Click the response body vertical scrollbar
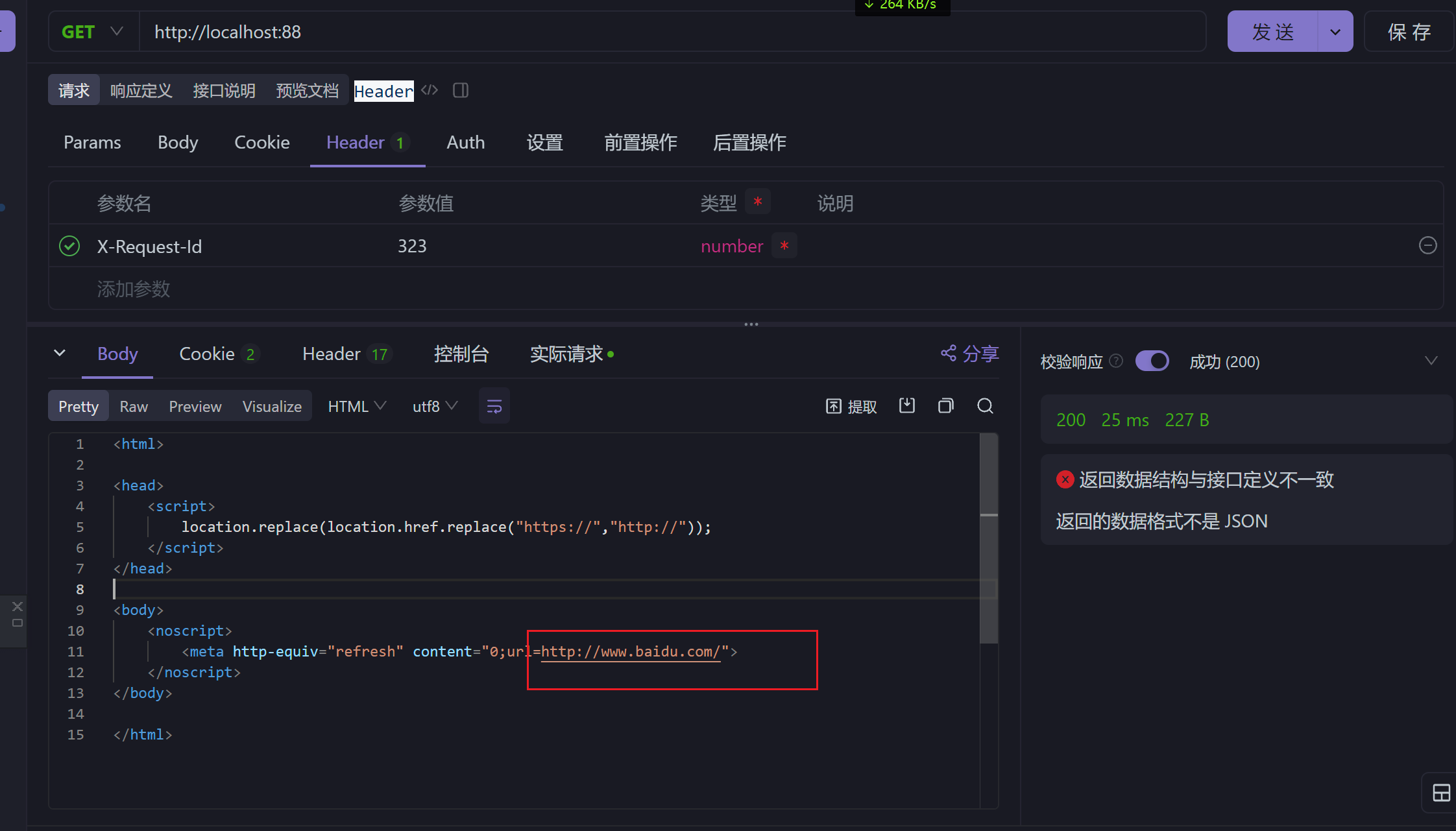Screen dimensions: 1456x831 (x=989, y=538)
